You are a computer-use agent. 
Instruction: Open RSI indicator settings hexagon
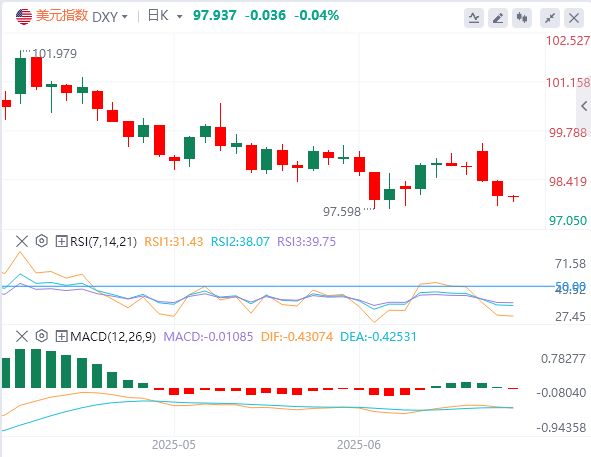pyautogui.click(x=41, y=241)
